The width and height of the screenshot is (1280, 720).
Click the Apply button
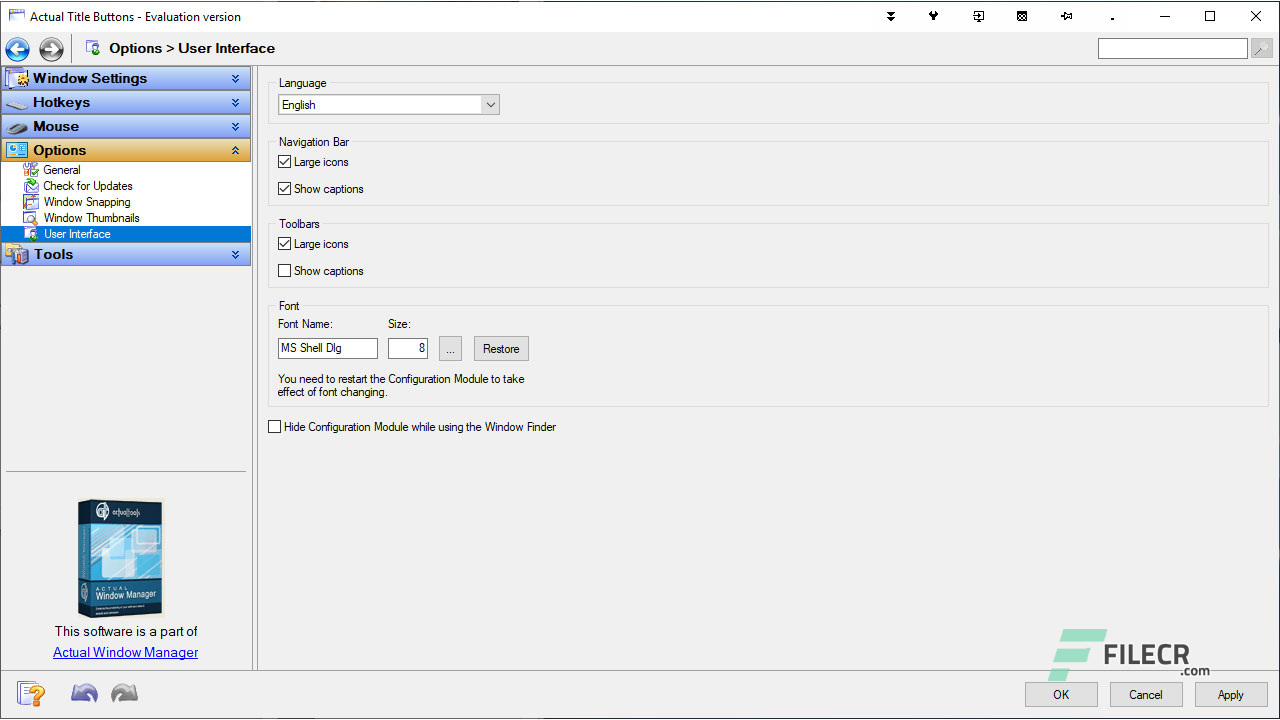point(1231,695)
